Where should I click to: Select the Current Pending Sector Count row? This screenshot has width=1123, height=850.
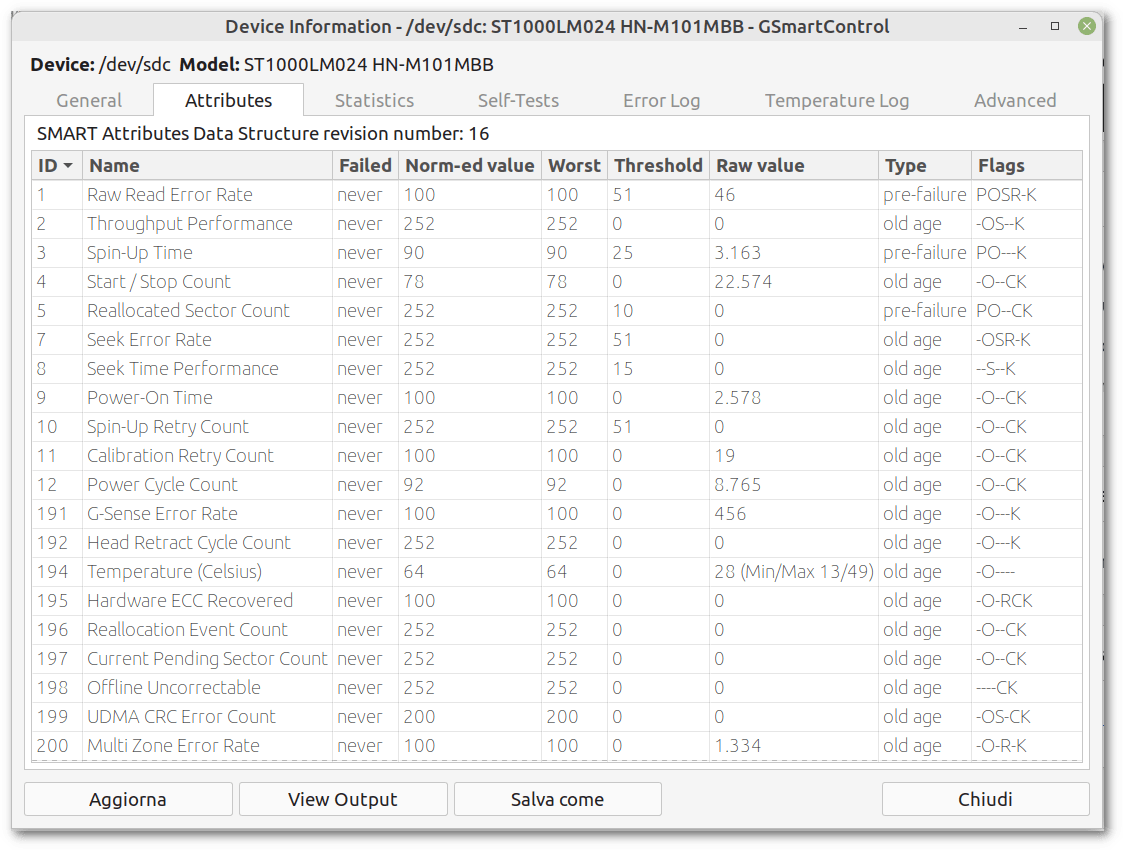point(556,659)
